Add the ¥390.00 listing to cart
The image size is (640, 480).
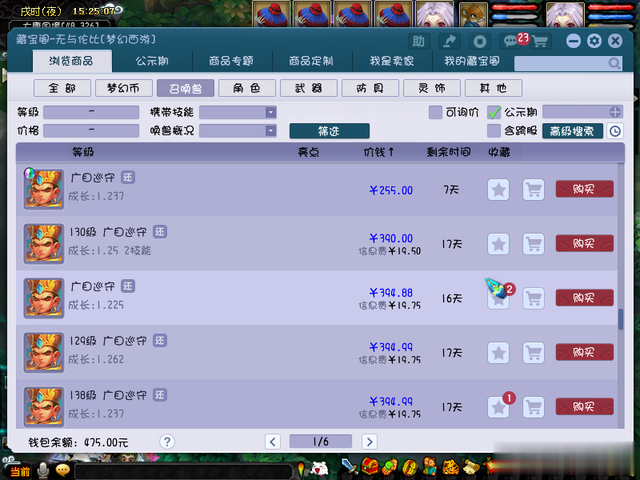click(x=533, y=244)
